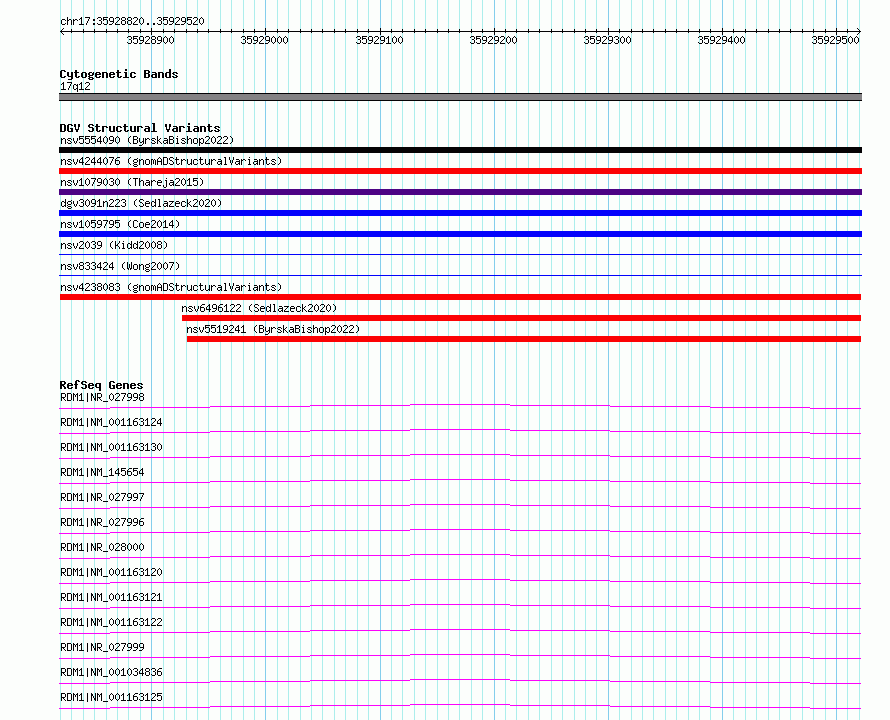Open variant nsv6496122 (Sedlazeck2020)
The height and width of the screenshot is (720, 890).
259,308
